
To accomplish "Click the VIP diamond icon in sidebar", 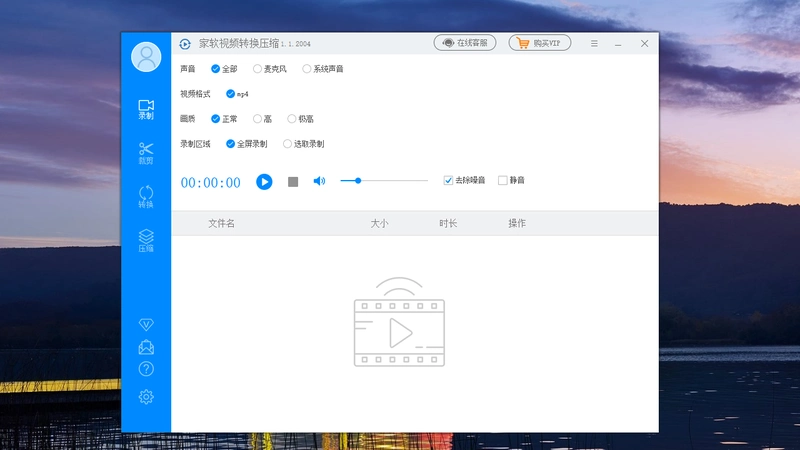I will [146, 324].
